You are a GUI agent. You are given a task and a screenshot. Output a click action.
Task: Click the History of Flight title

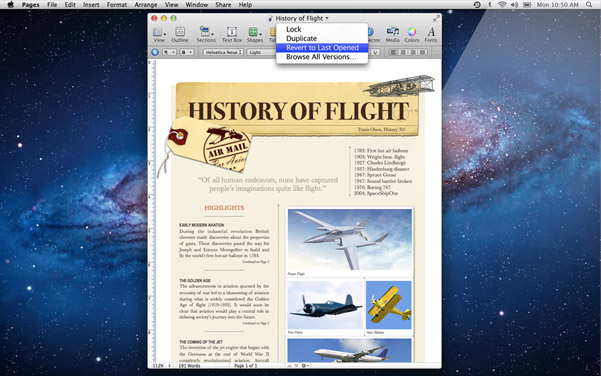298,18
